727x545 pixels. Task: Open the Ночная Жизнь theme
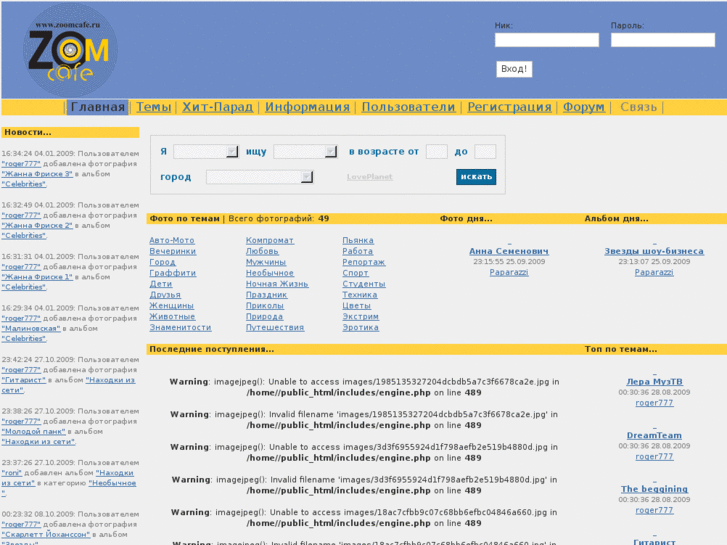277,284
